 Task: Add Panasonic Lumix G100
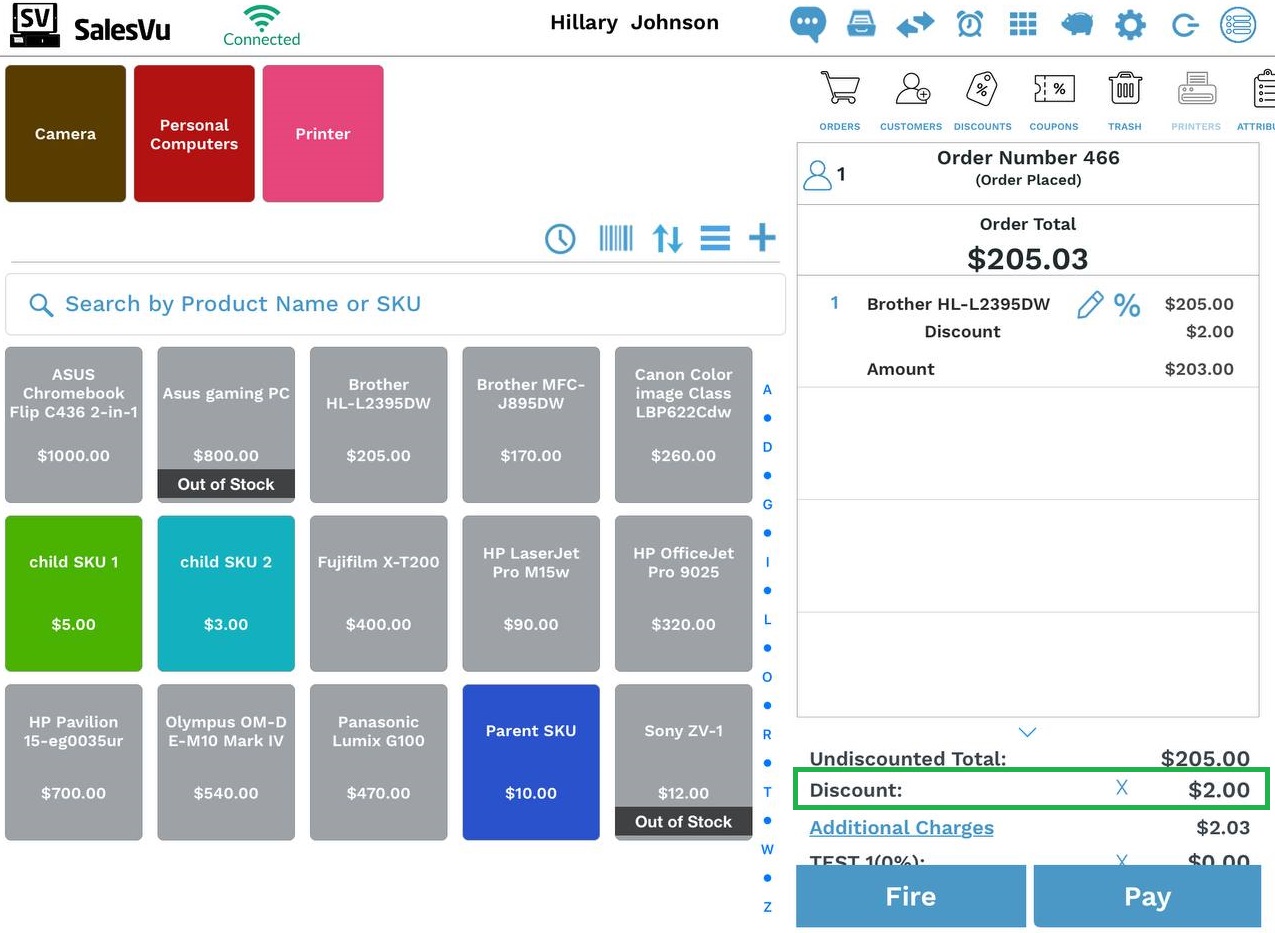pyautogui.click(x=378, y=762)
